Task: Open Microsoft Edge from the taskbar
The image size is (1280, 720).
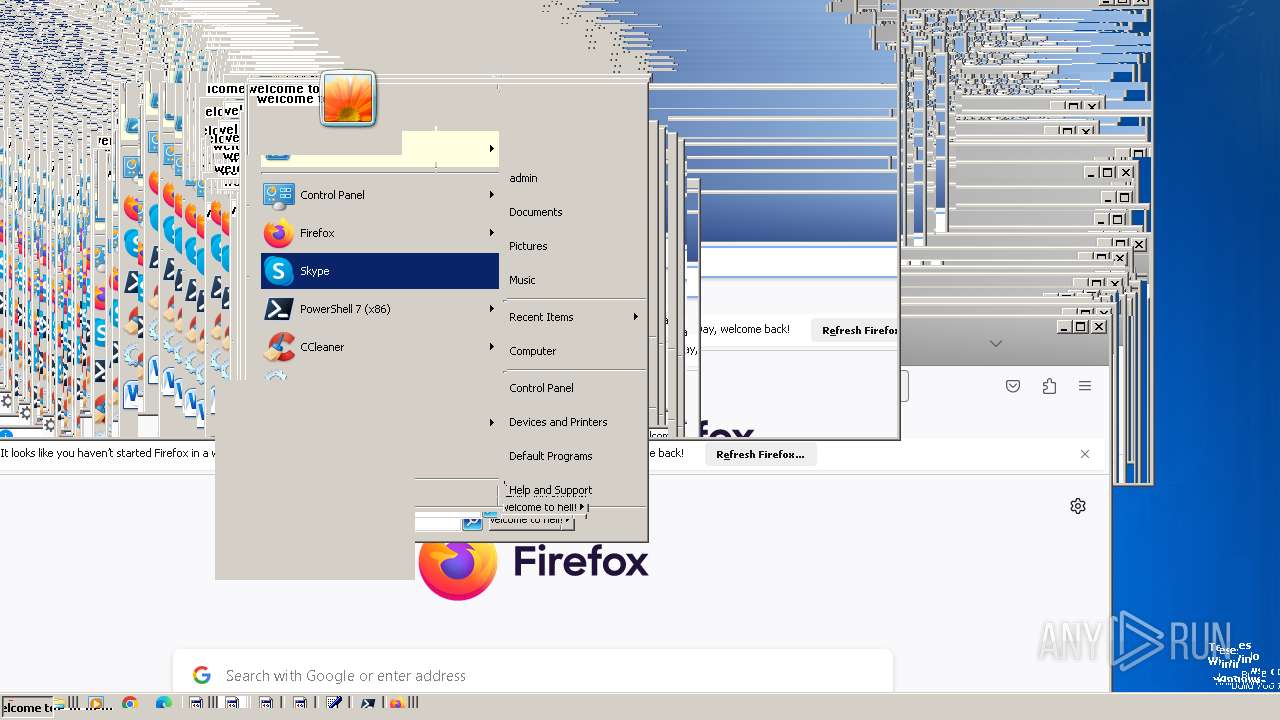Action: [164, 704]
